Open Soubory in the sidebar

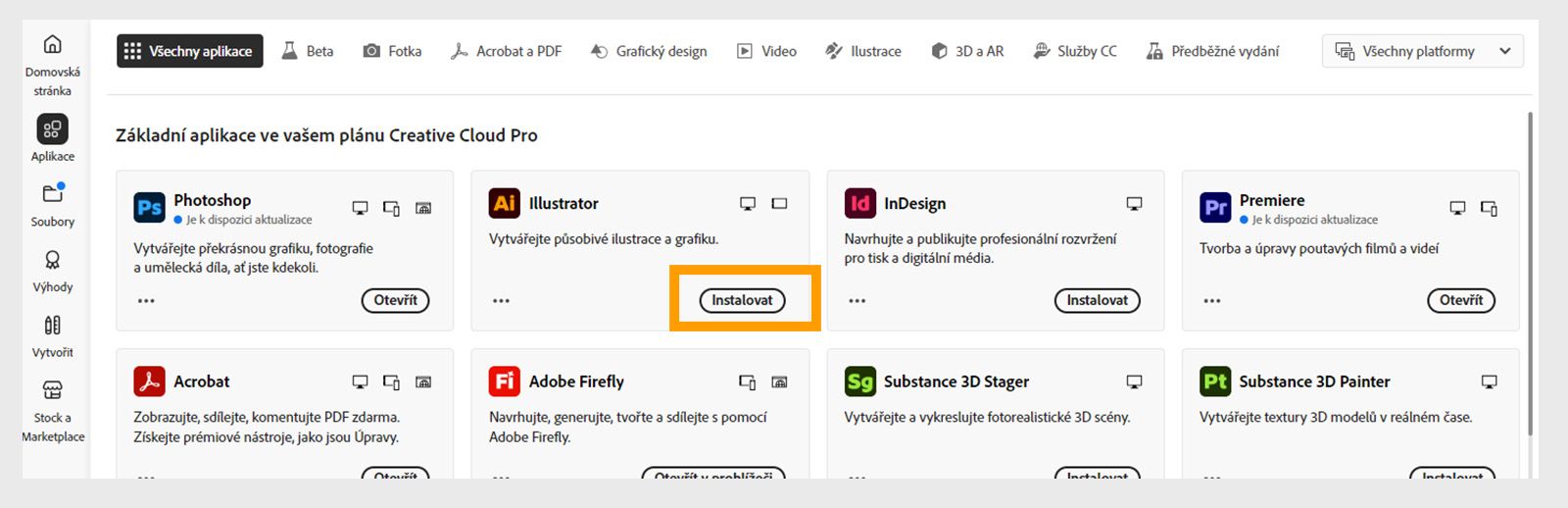[x=53, y=205]
